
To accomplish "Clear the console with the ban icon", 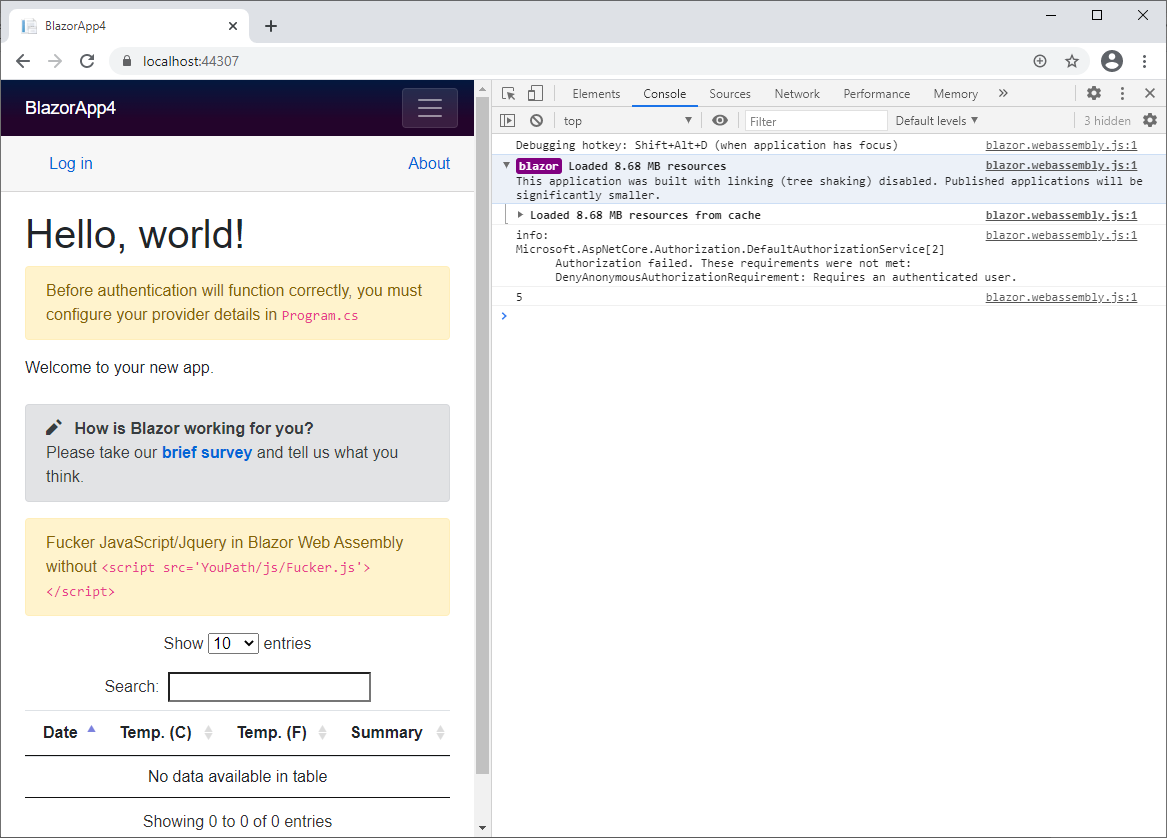I will (536, 121).
